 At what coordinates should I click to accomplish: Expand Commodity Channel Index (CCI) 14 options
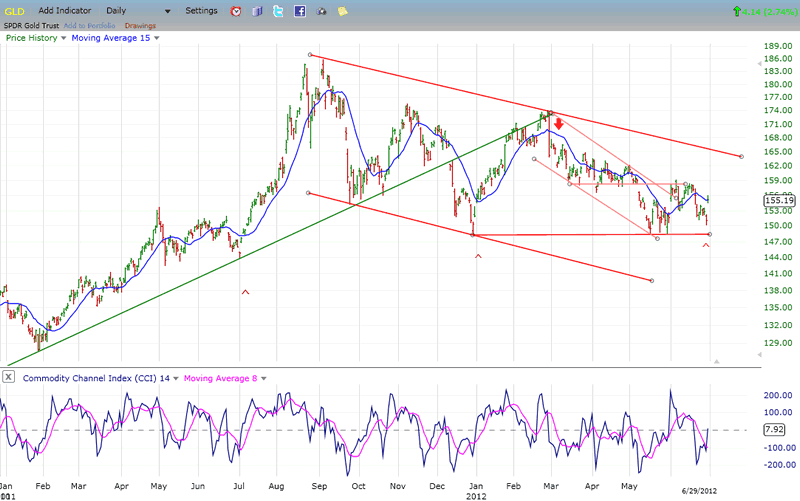(177, 377)
